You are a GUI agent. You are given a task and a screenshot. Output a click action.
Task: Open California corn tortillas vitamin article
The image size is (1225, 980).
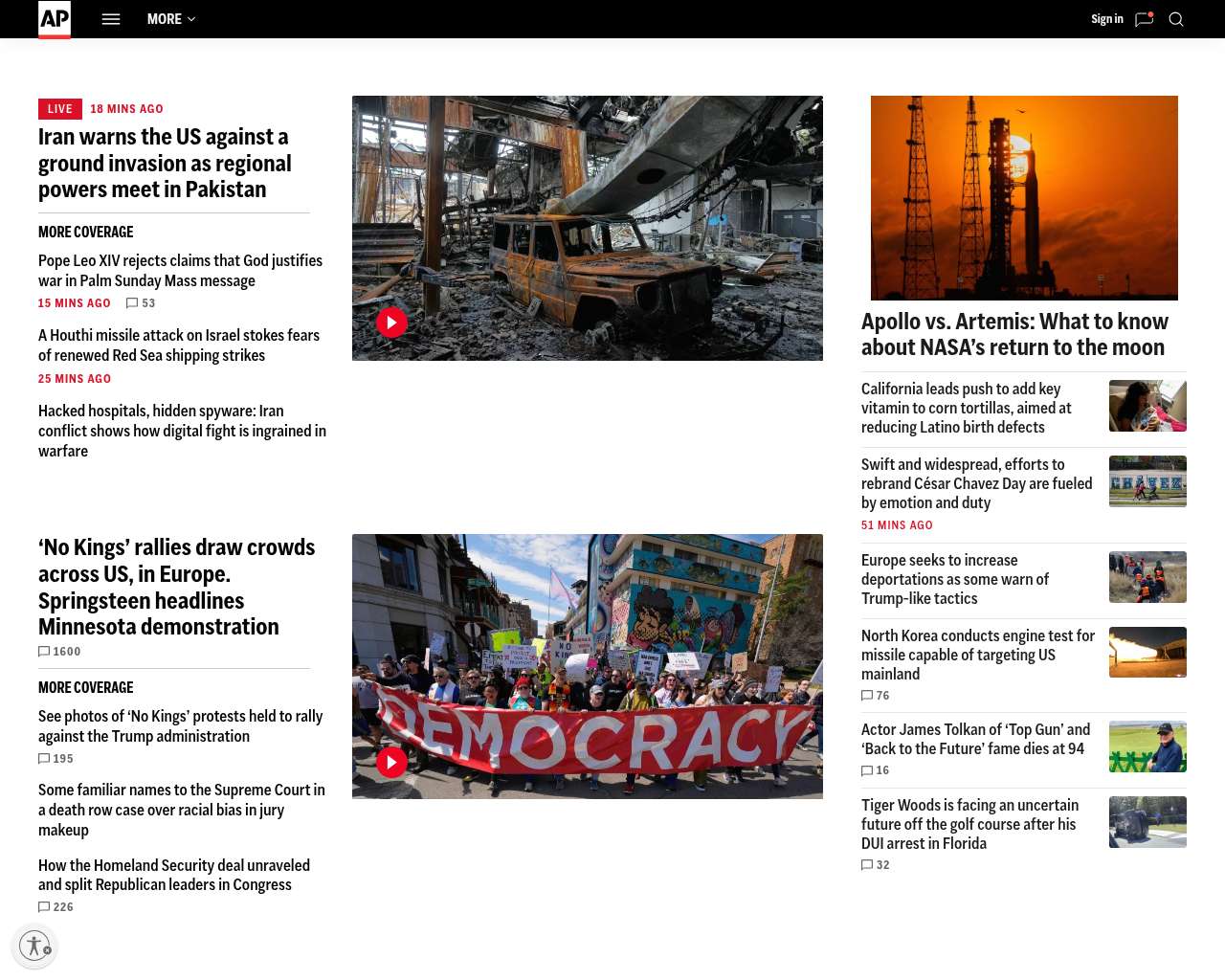[967, 408]
